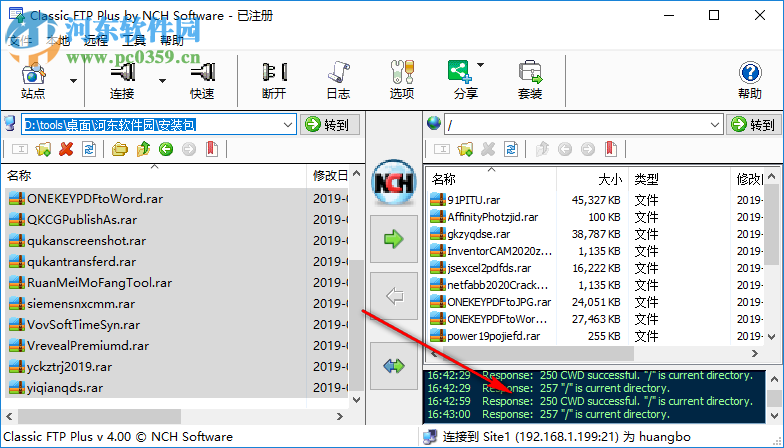Select local file VovSoftTimeSyn.rar
The height and width of the screenshot is (448, 784).
click(x=74, y=324)
